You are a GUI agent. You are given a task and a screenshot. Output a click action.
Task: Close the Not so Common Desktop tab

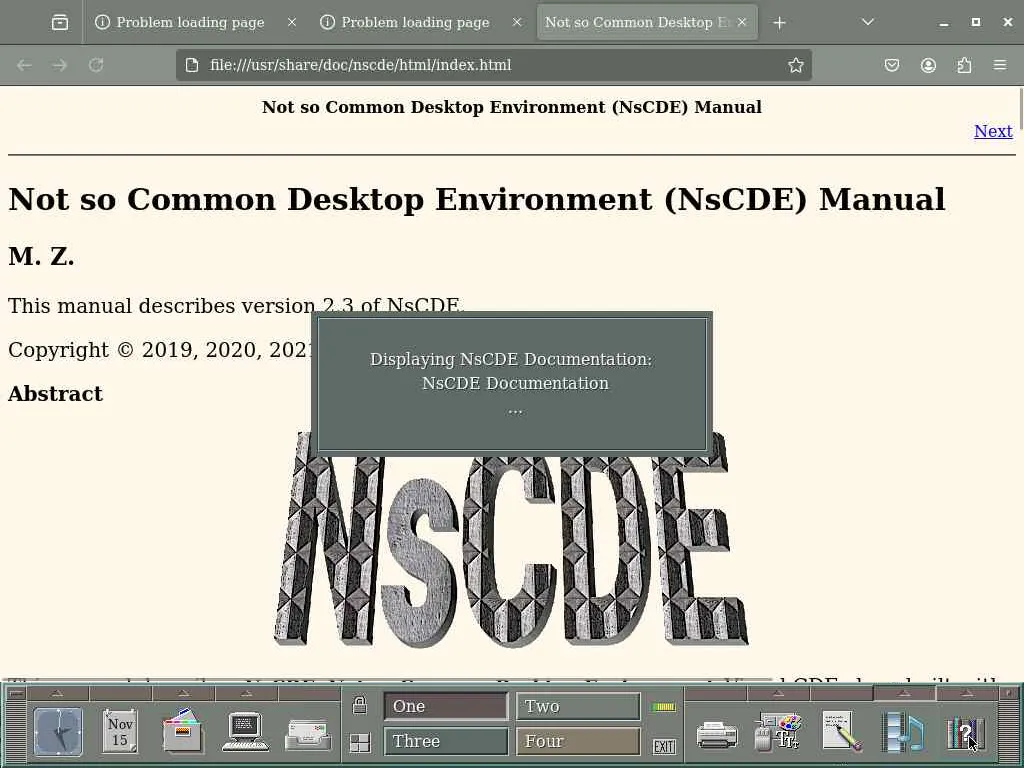(742, 22)
